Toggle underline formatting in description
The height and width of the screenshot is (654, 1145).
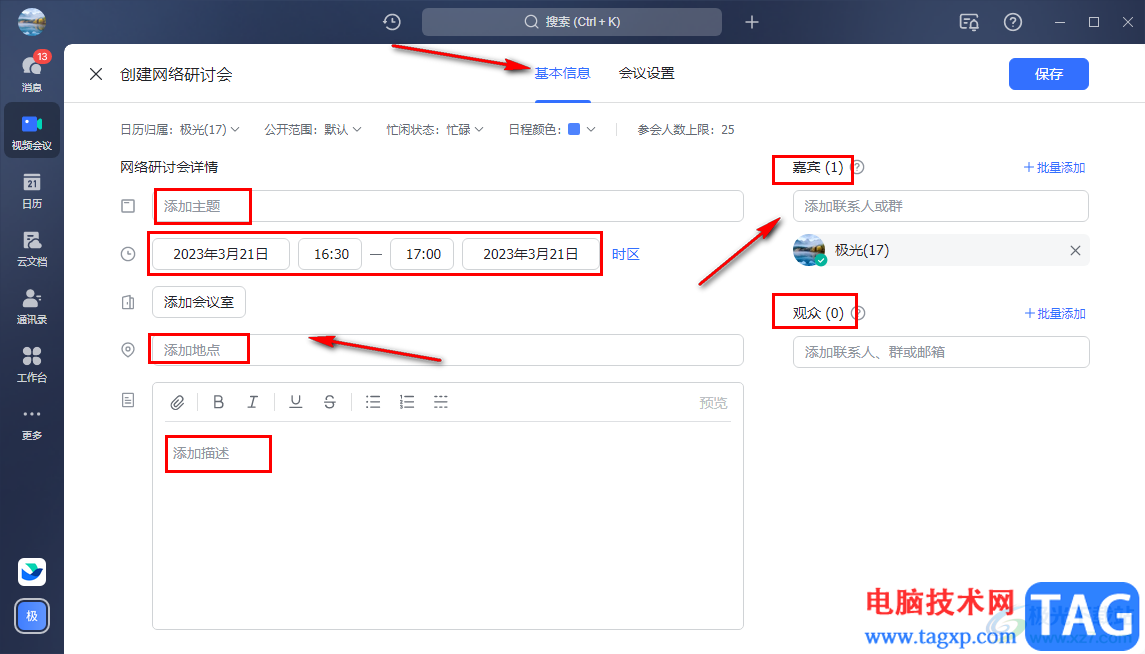pos(296,402)
